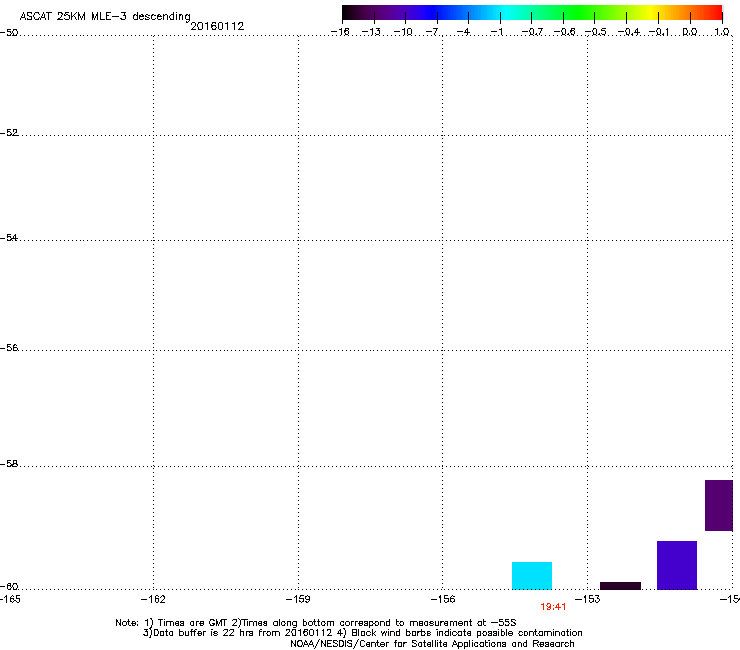
Task: Click the '-0.1' color scale label
Action: pyautogui.click(x=659, y=32)
